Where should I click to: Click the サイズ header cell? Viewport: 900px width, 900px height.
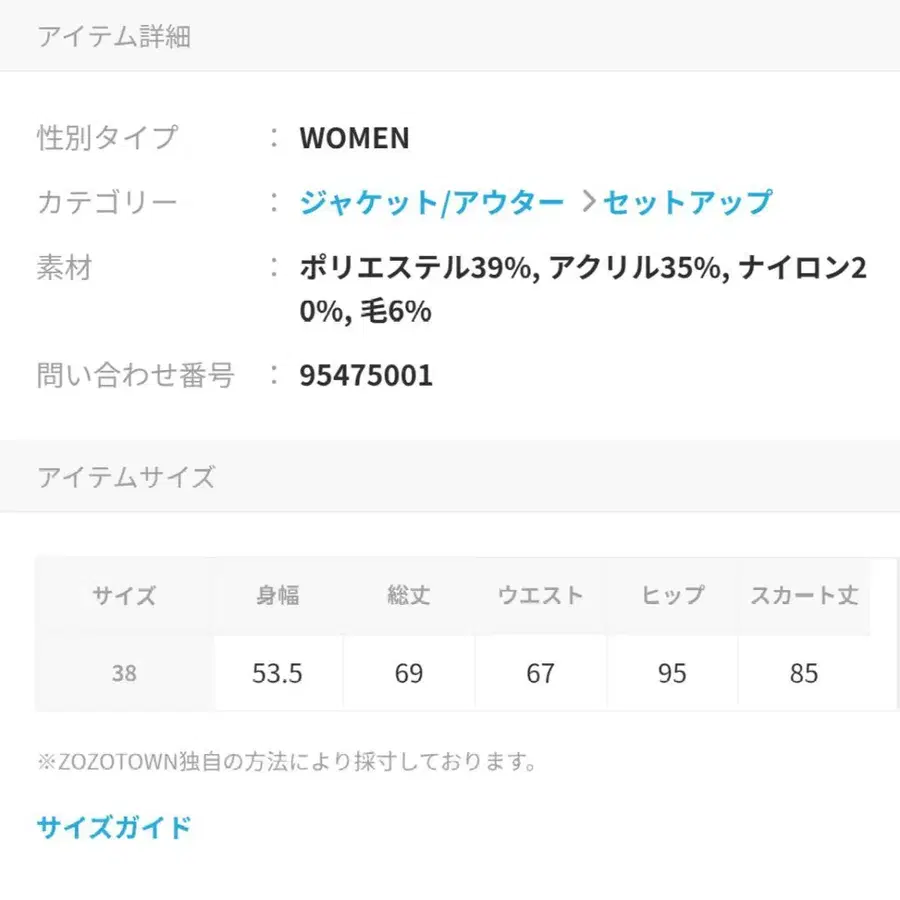point(123,595)
